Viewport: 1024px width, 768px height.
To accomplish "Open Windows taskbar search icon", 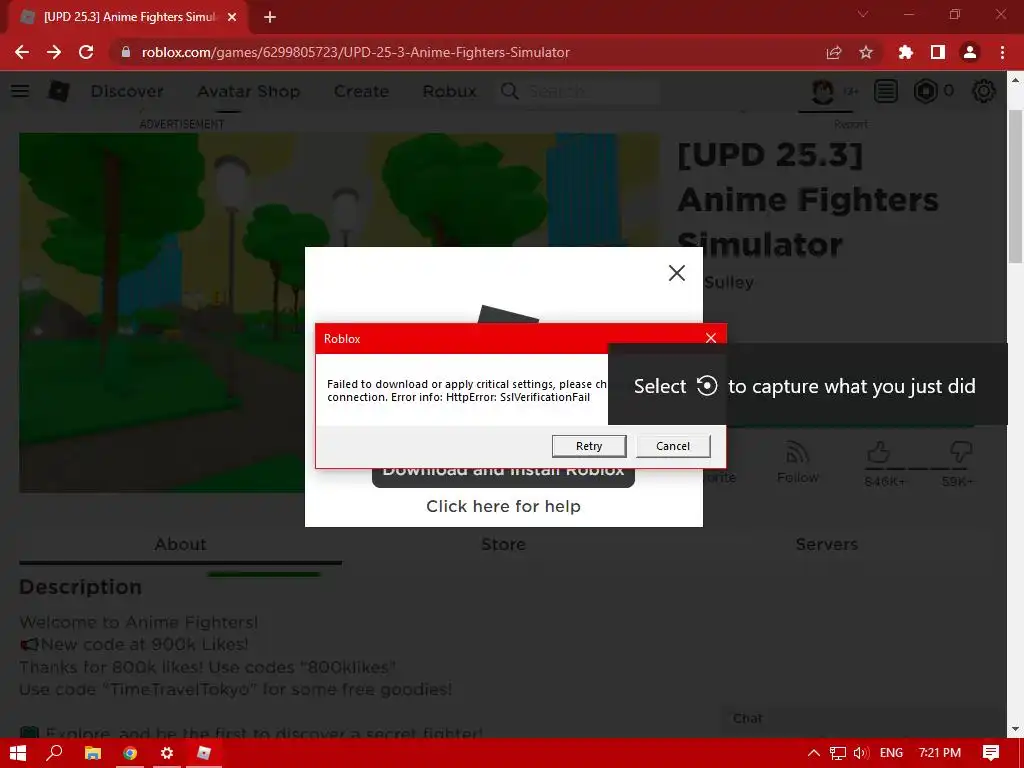I will coord(54,753).
